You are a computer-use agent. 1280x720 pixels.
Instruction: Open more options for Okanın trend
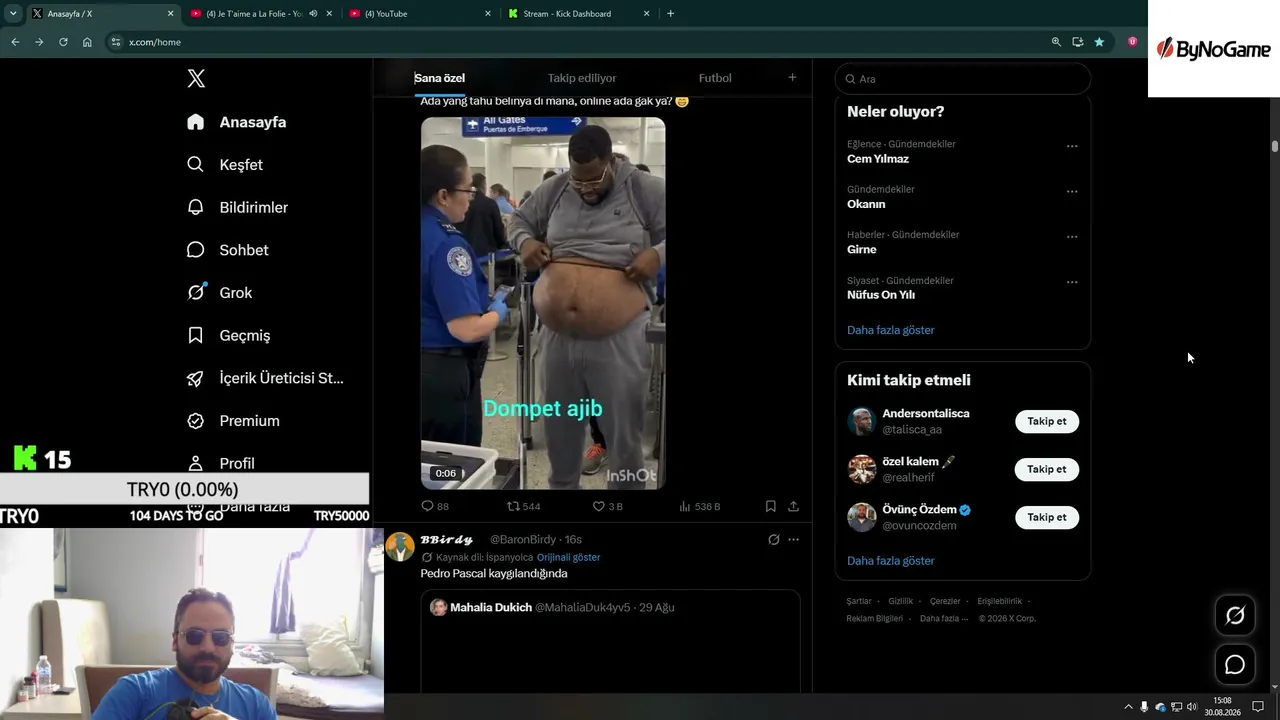1072,192
